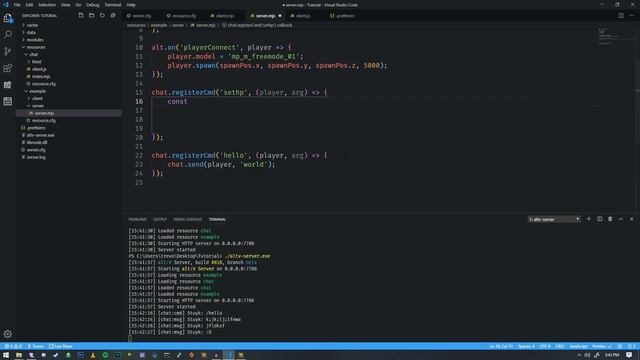This screenshot has height=360, width=640.
Task: Split the terminal pane
Action: [600, 219]
